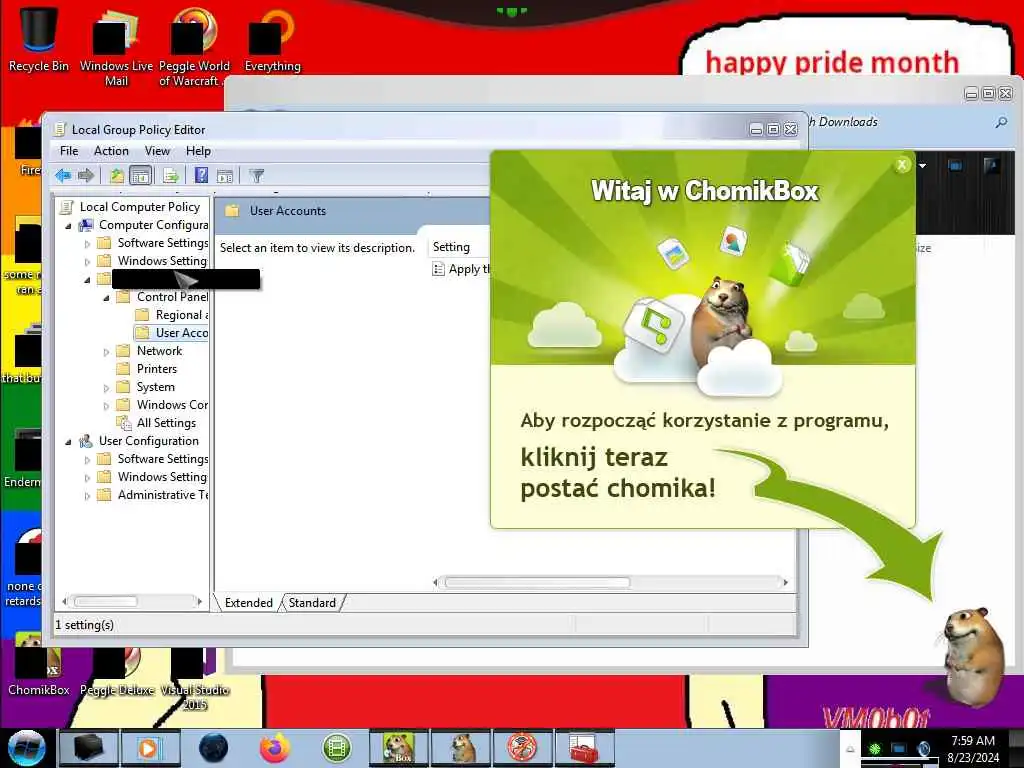Screen dimensions: 1024x768
Task: Select the Peggle World of Warcraft desktop icon
Action: tap(194, 46)
